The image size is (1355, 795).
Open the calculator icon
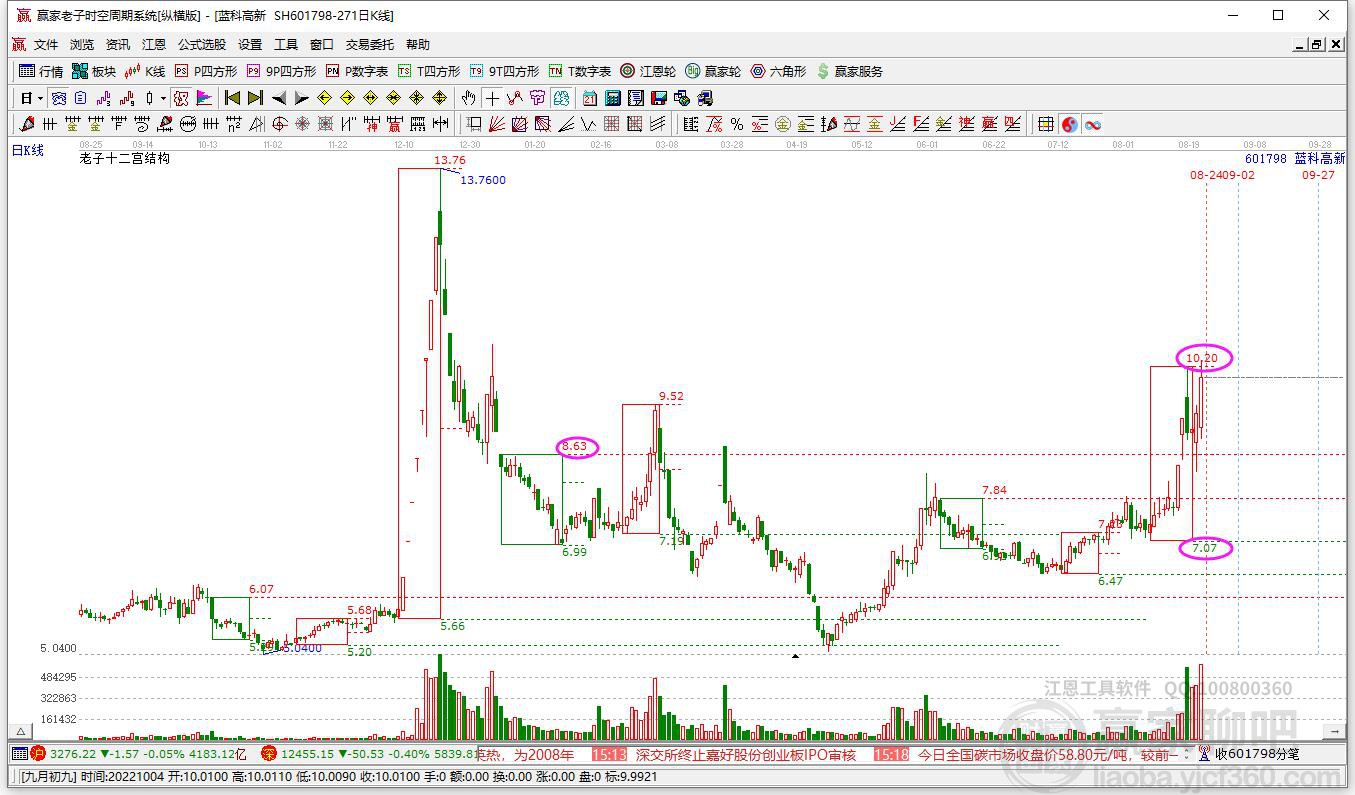coord(612,98)
